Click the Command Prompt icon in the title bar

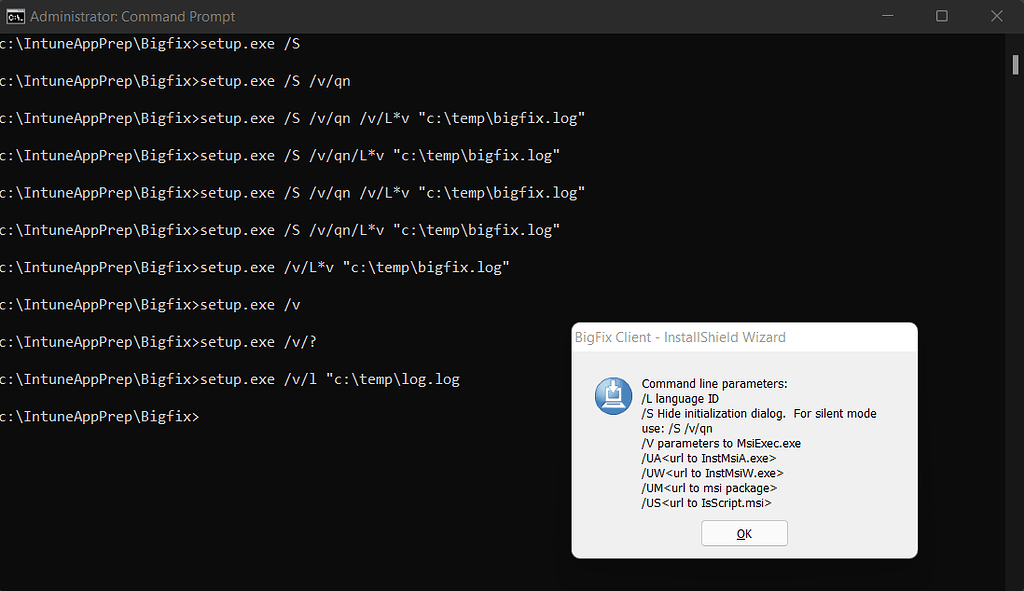[x=17, y=16]
